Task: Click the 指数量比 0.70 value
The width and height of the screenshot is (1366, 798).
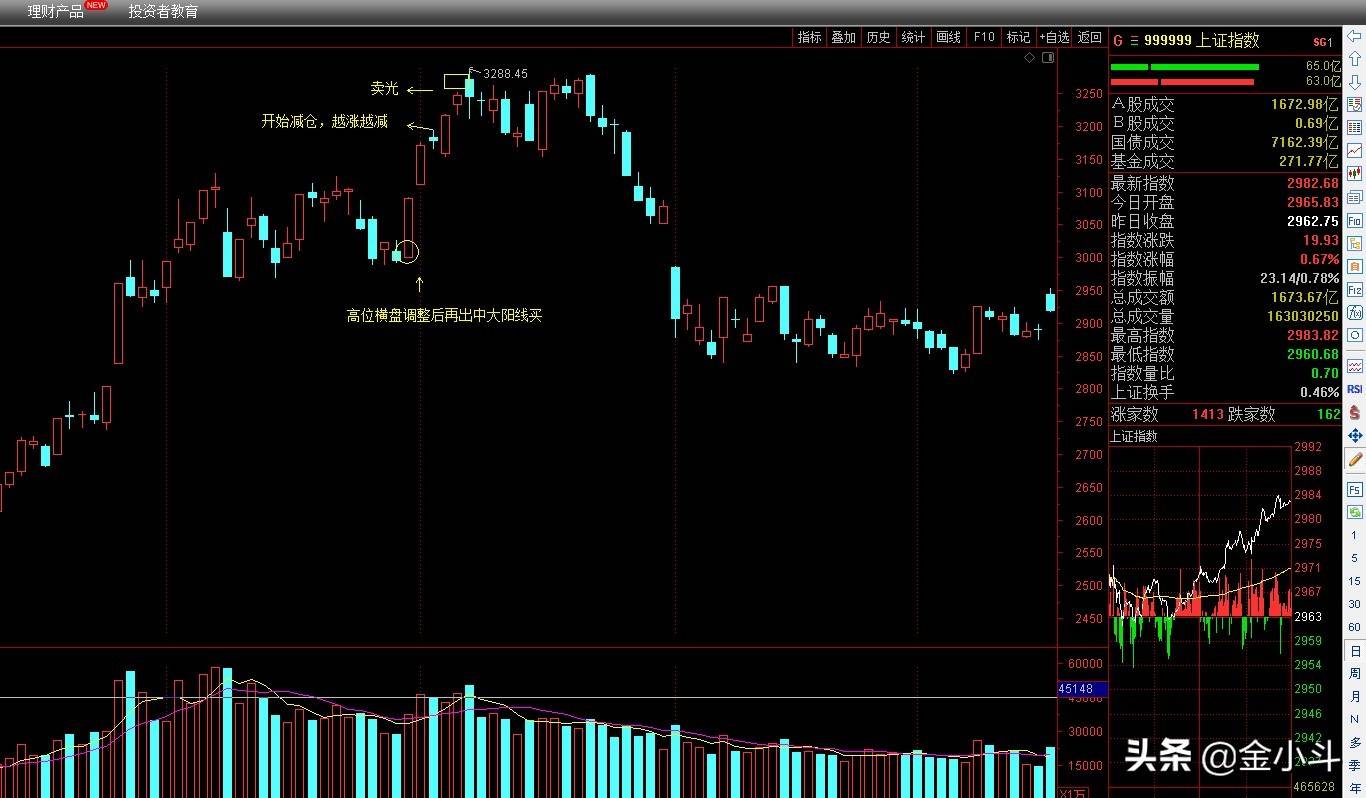Action: (x=1324, y=374)
